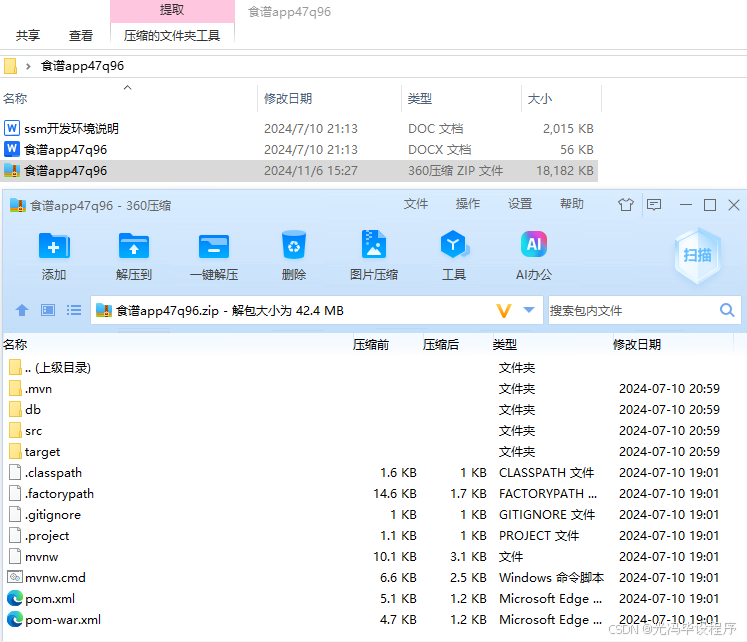Open the feedback message icon in title bar
This screenshot has height=642, width=747.
point(654,205)
